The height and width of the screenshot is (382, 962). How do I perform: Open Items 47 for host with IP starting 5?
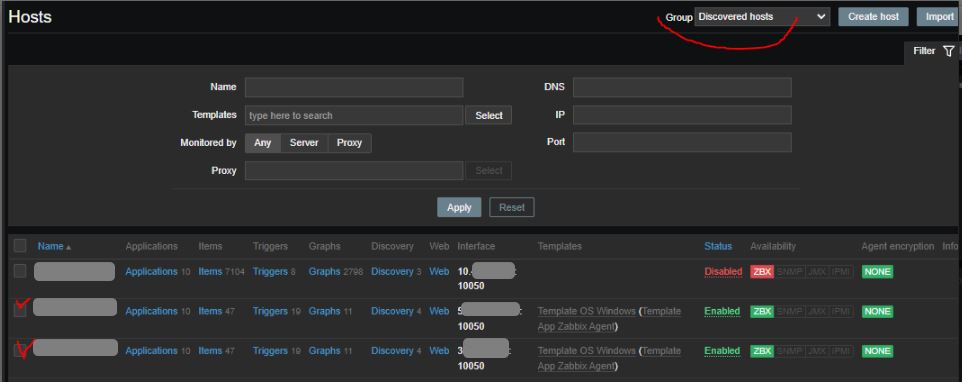coord(210,311)
